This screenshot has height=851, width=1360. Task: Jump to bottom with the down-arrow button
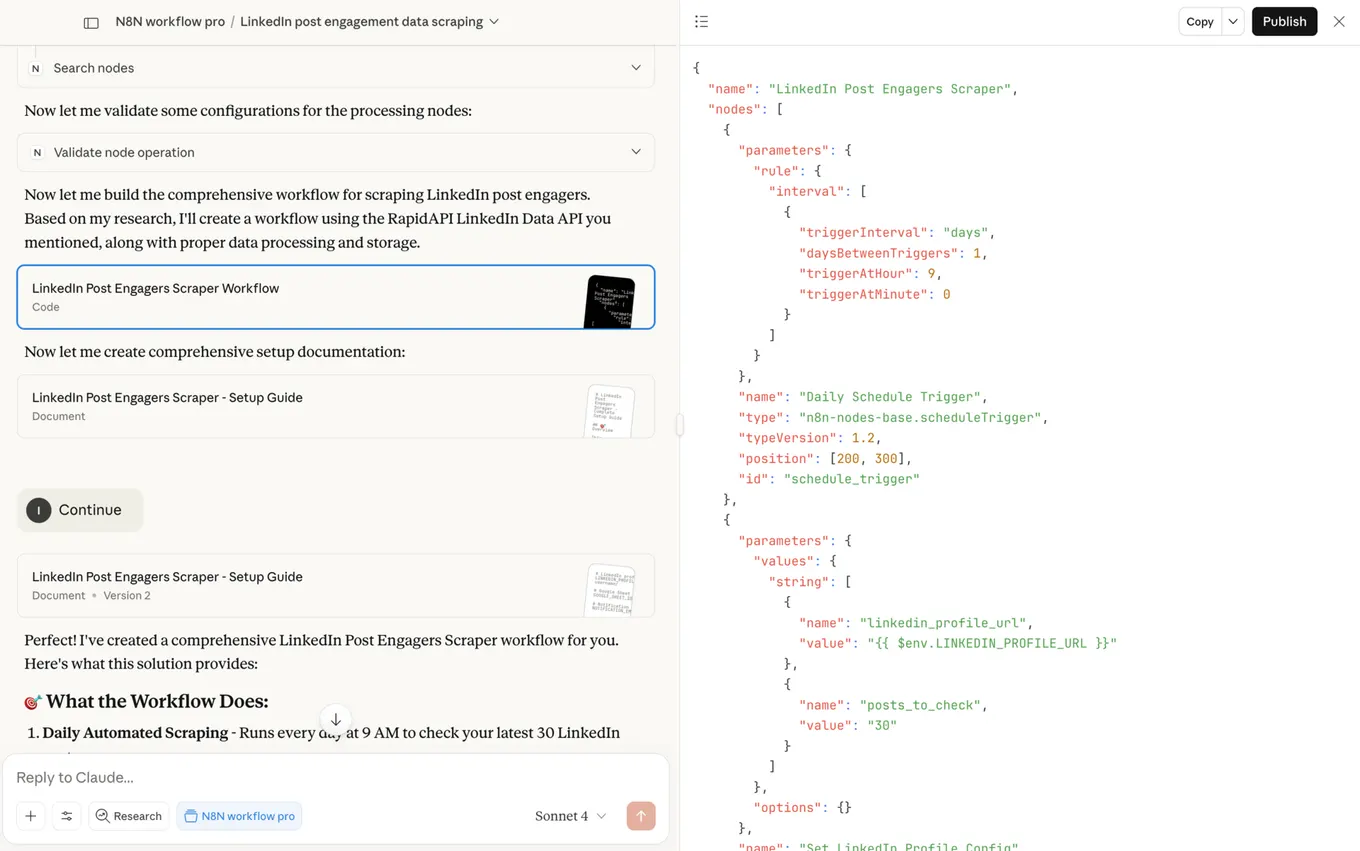336,719
